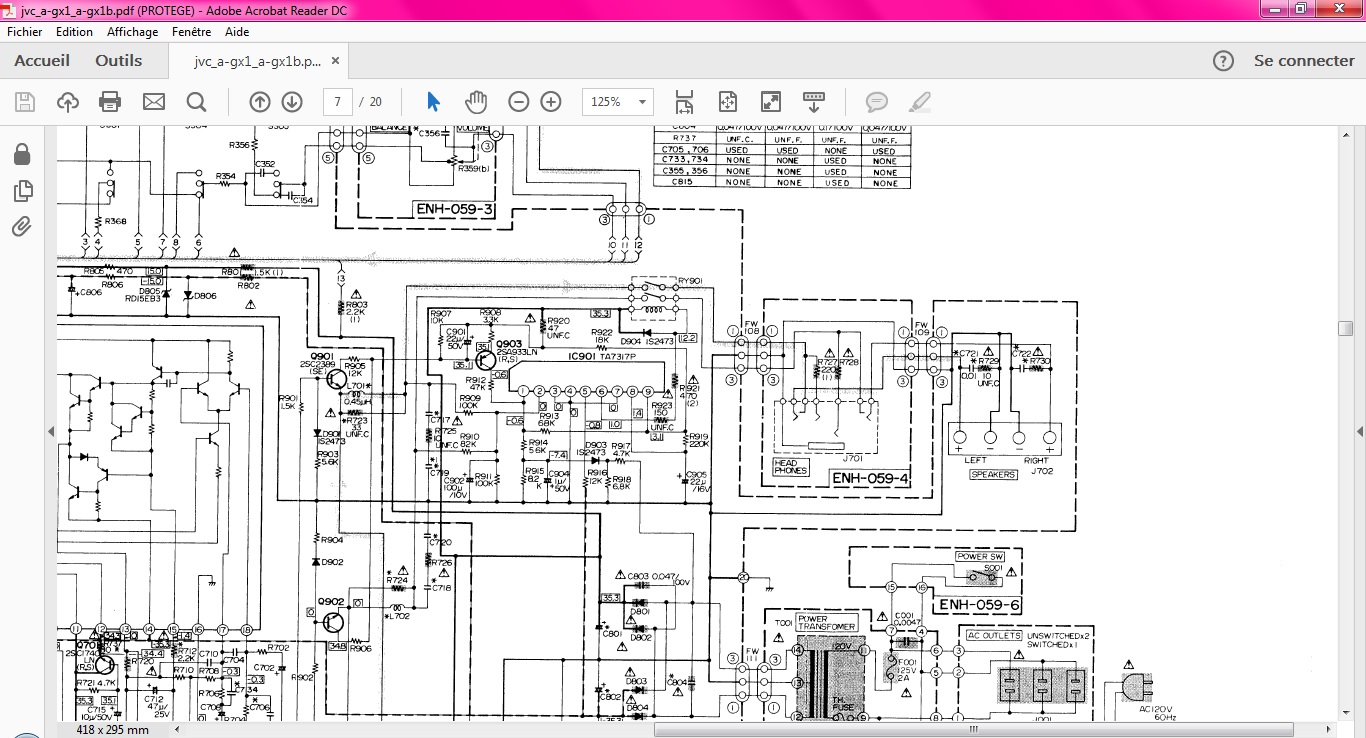Click the HEAD PHONES label

point(790,467)
